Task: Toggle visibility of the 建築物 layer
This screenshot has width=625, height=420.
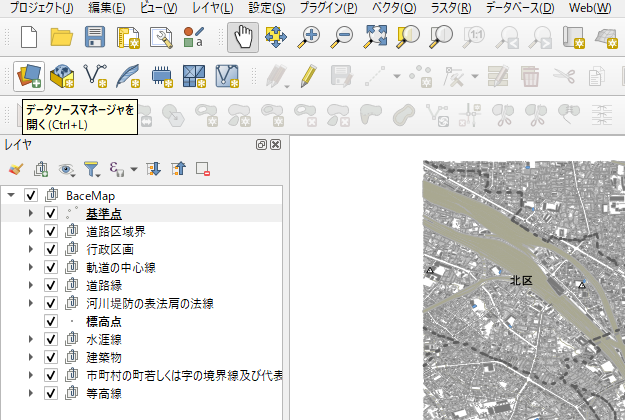Action: (x=50, y=357)
